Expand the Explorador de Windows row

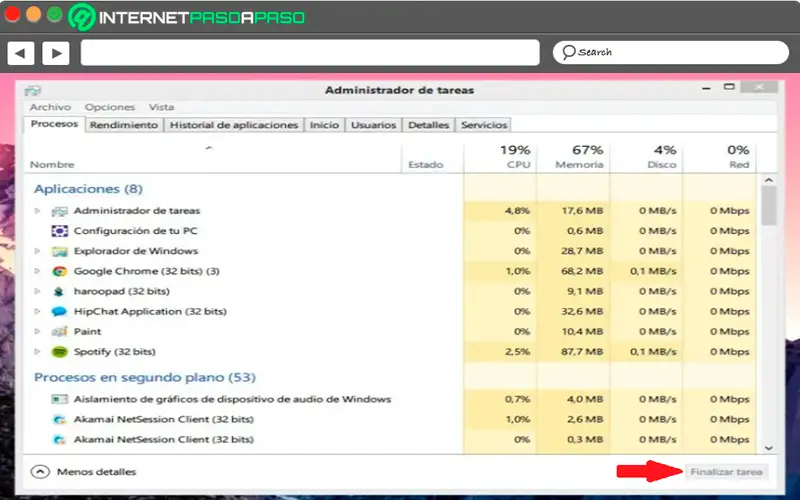point(37,251)
